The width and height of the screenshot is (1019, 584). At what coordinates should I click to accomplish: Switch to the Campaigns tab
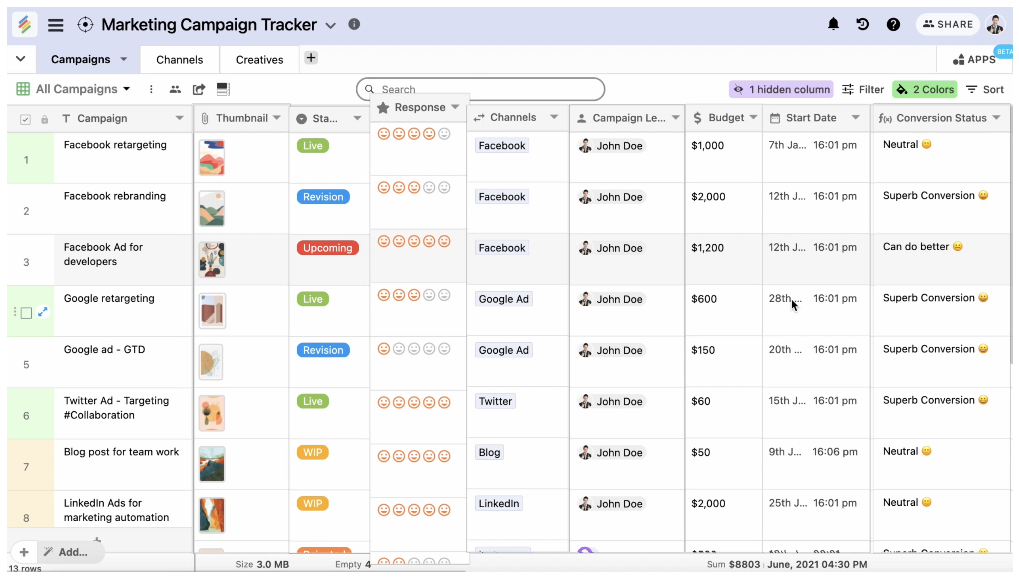[x=81, y=59]
